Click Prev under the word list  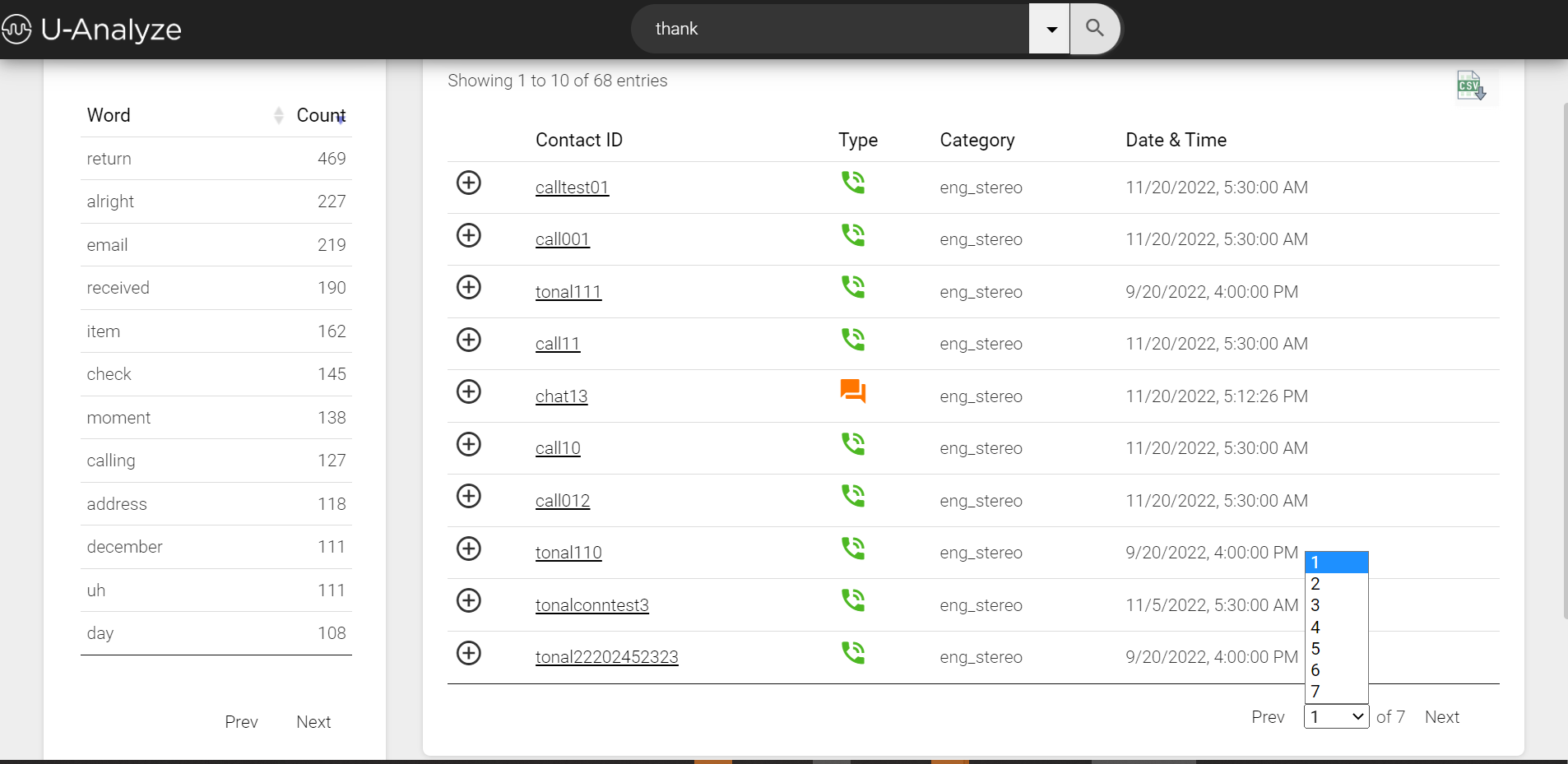(241, 722)
